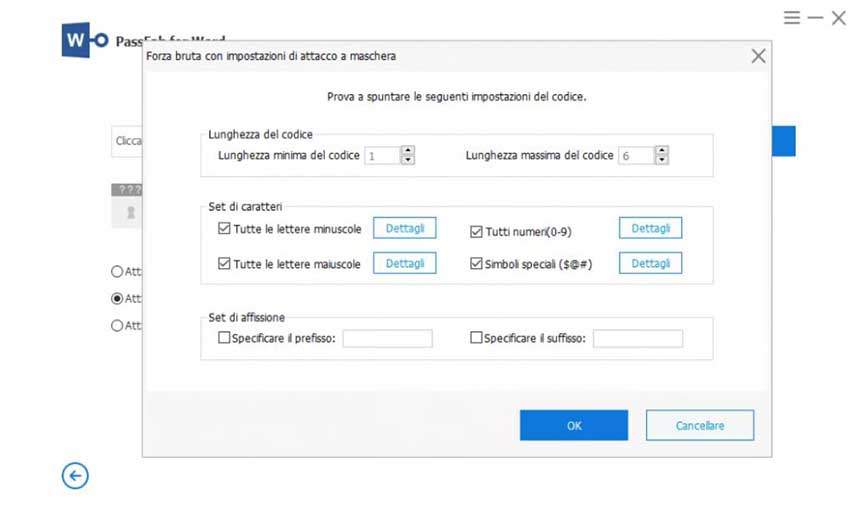The image size is (855, 512).
Task: Open Dettagli for special symbols
Action: click(x=650, y=263)
